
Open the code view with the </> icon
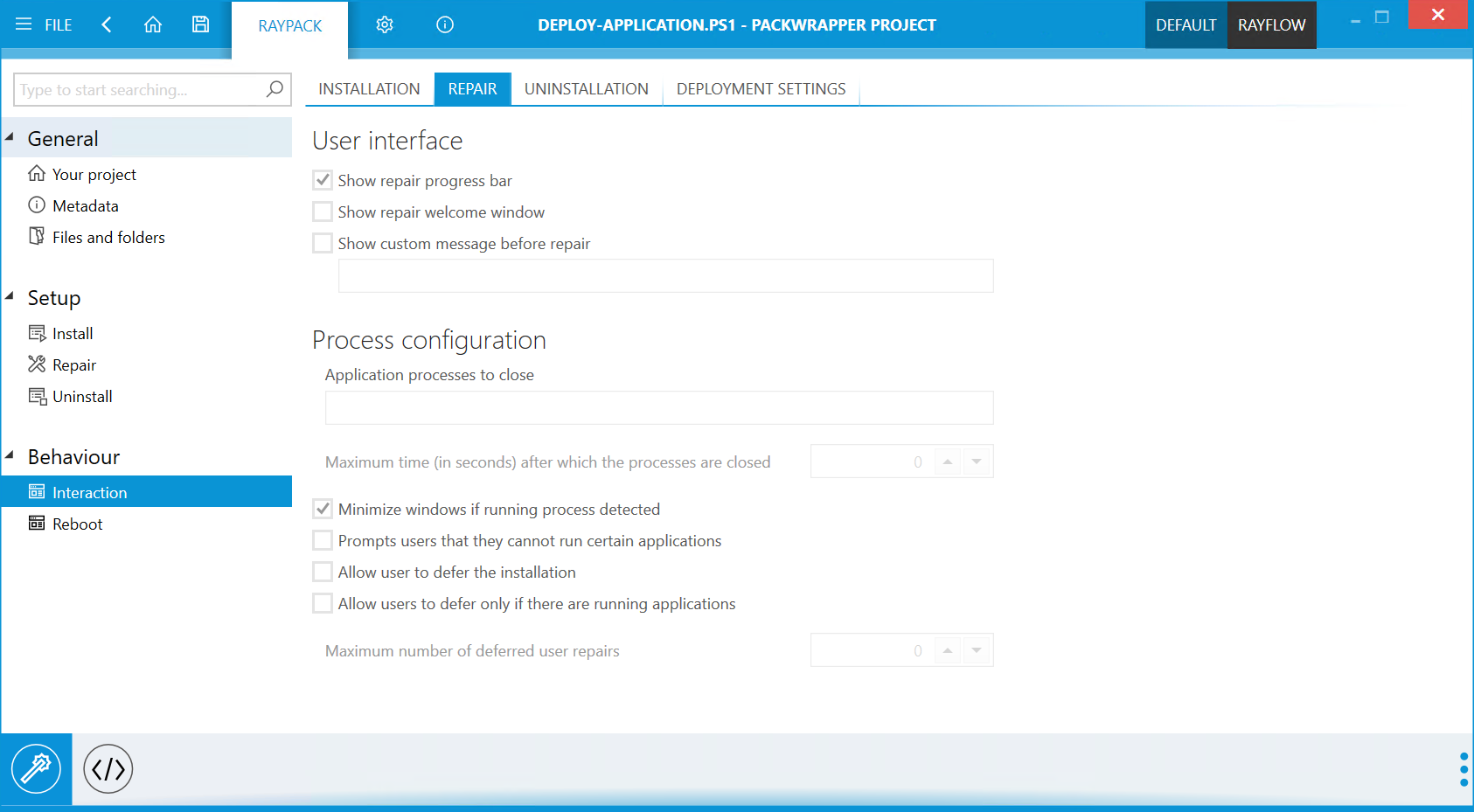(x=108, y=768)
